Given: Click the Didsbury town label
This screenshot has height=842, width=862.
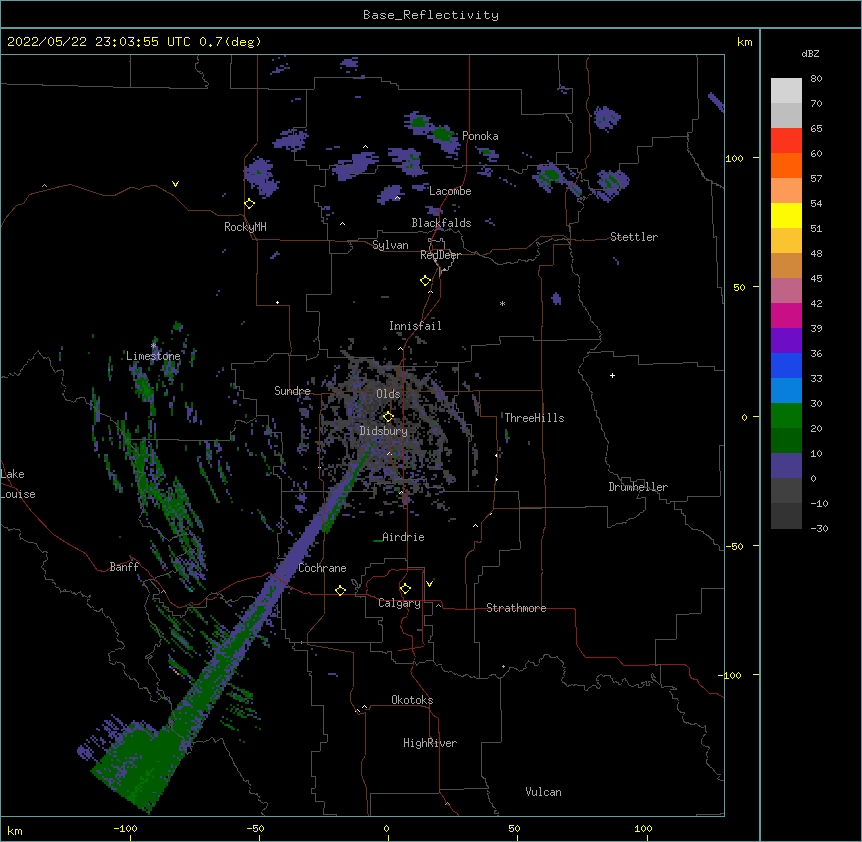Looking at the screenshot, I should click(x=383, y=431).
